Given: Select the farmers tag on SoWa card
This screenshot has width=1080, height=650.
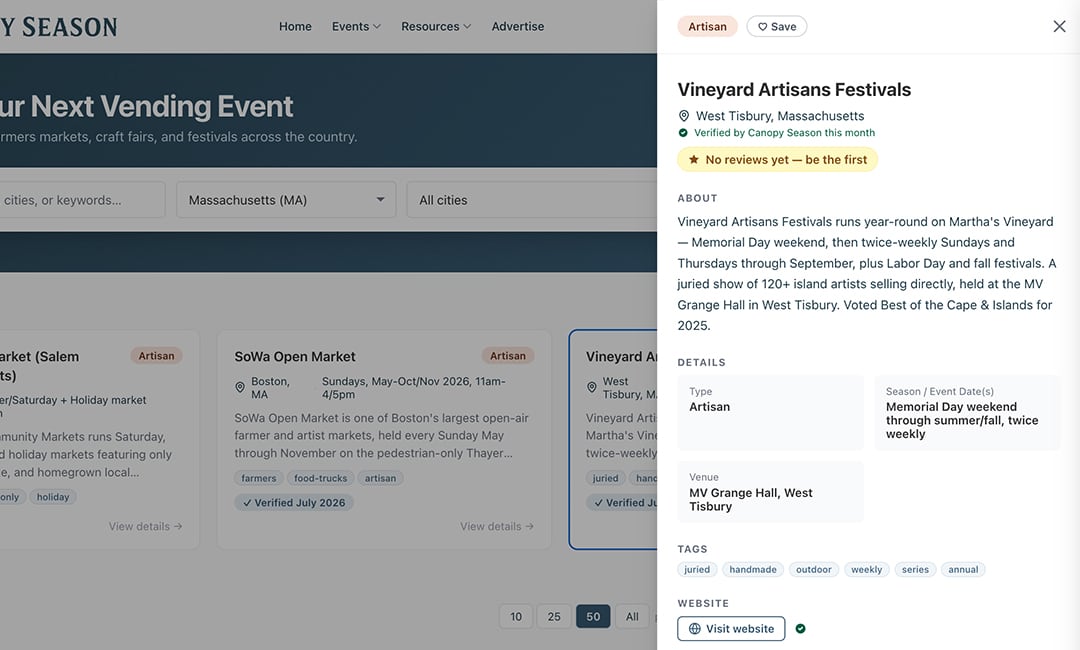Looking at the screenshot, I should 258,478.
